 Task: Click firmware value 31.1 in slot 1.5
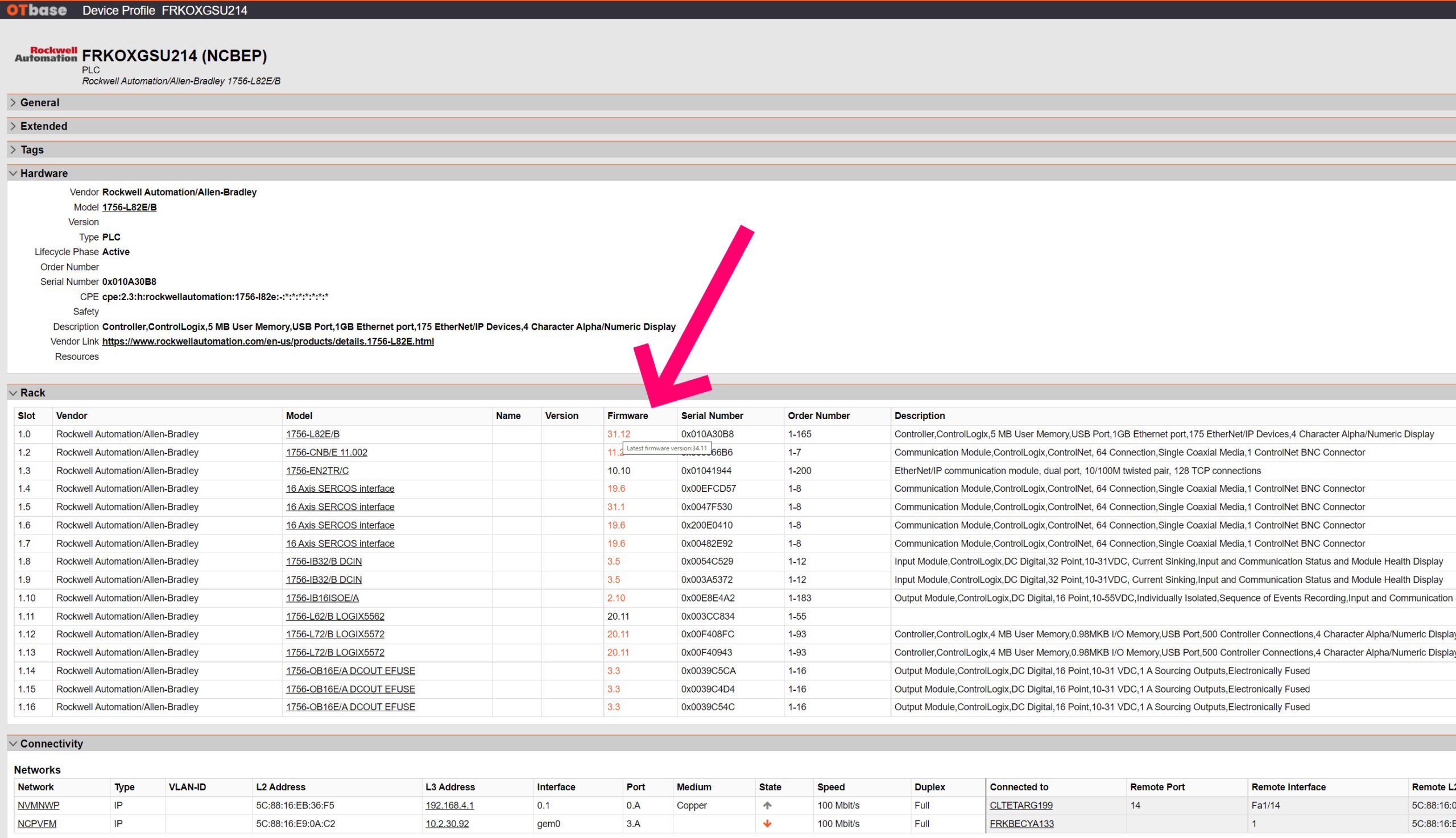pos(616,507)
